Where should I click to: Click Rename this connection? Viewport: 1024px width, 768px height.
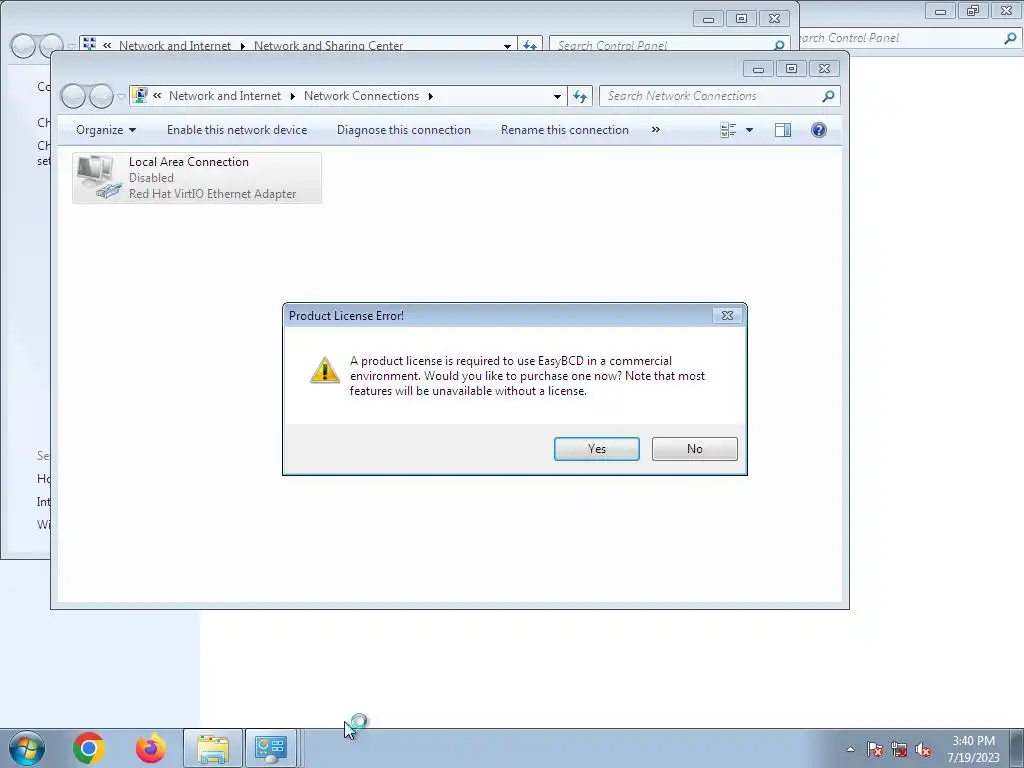[565, 130]
